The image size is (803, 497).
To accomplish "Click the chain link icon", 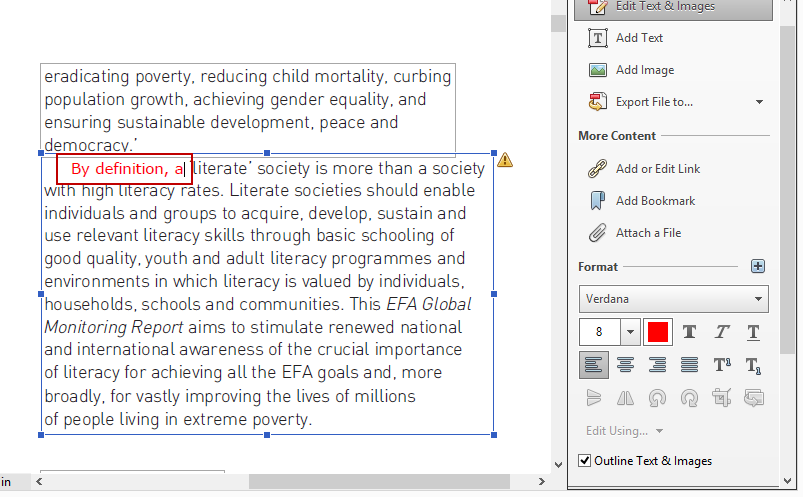I will 598,169.
